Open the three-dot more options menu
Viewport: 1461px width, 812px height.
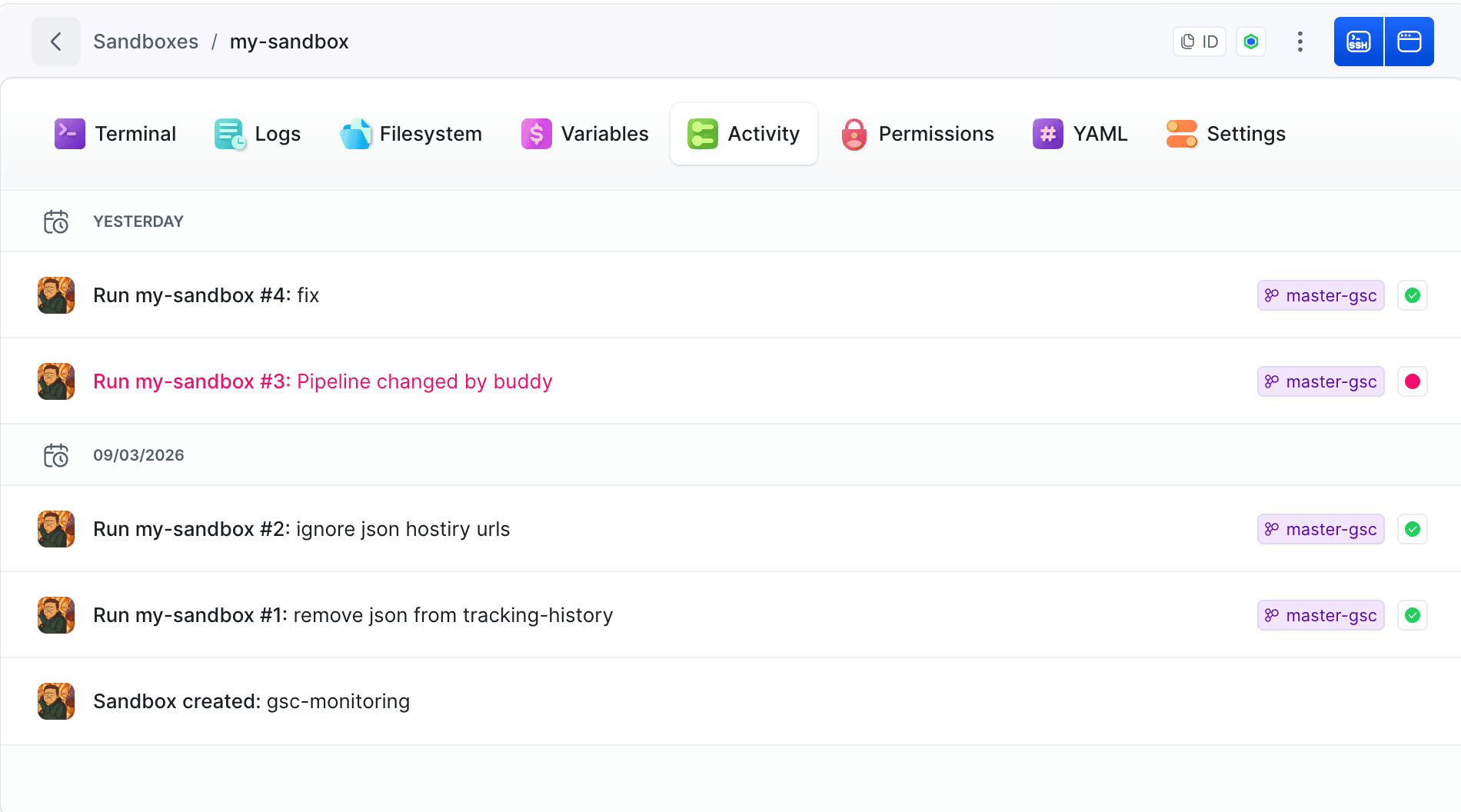pos(1300,42)
